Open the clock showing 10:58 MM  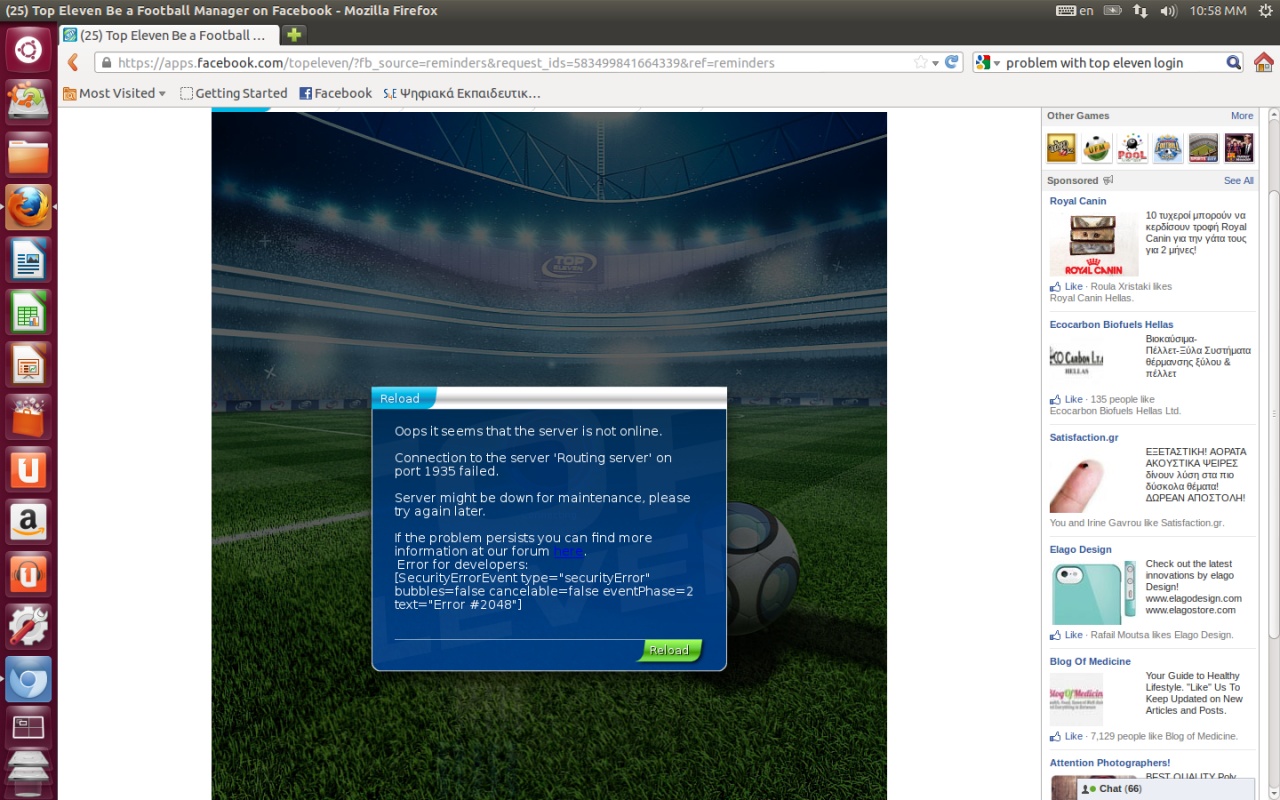tap(1218, 11)
